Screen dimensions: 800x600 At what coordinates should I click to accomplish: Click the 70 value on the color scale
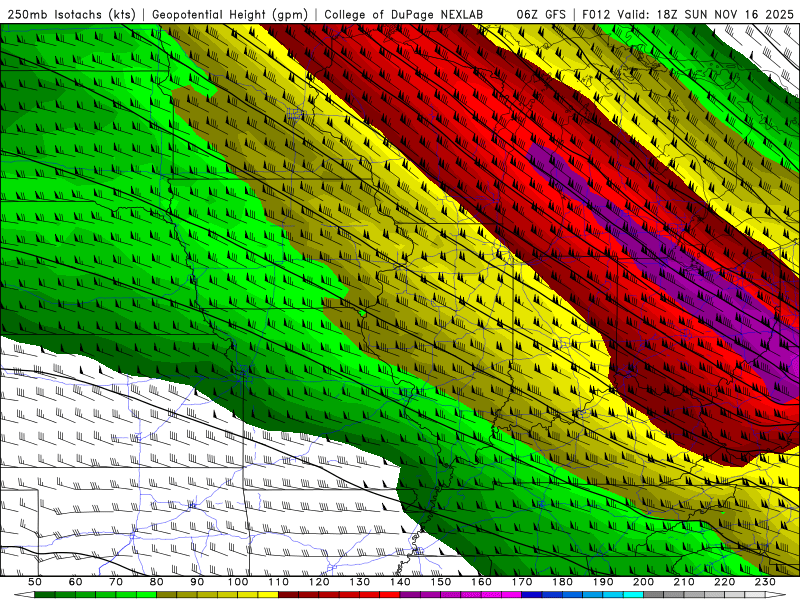pos(116,582)
